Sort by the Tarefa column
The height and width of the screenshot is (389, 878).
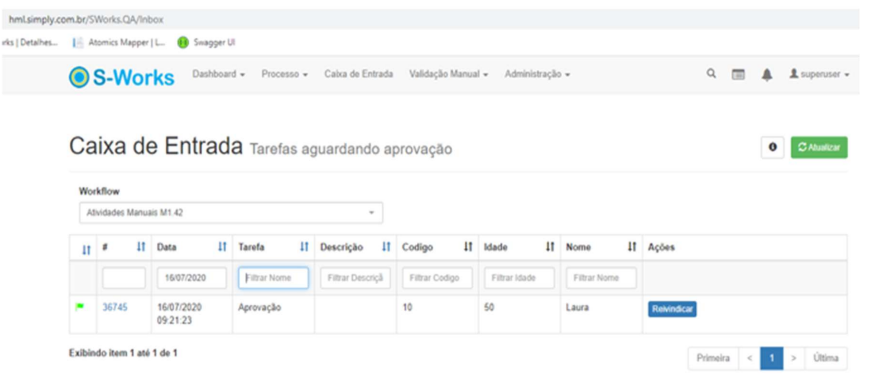(x=304, y=247)
